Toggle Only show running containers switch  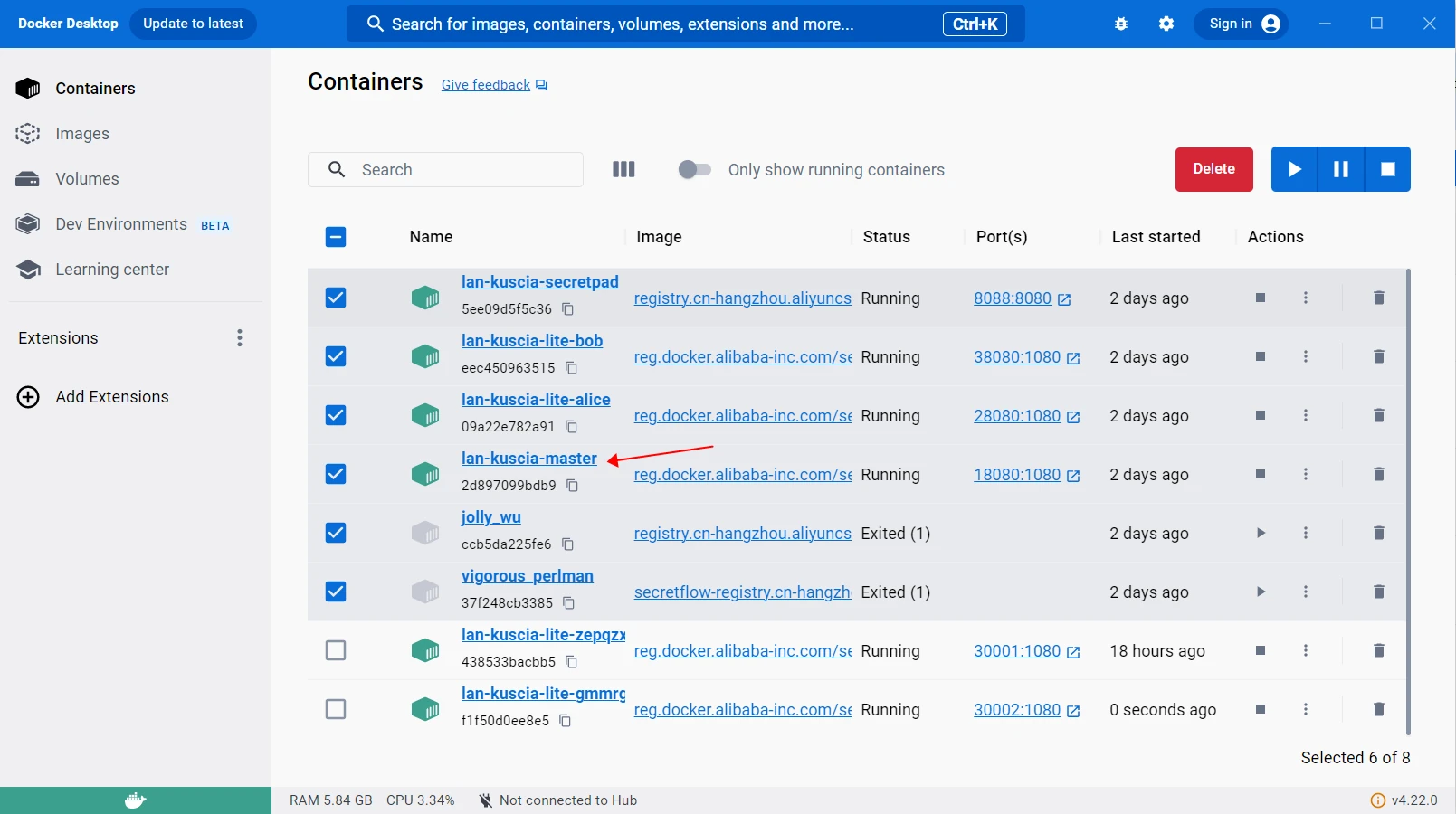(x=695, y=169)
